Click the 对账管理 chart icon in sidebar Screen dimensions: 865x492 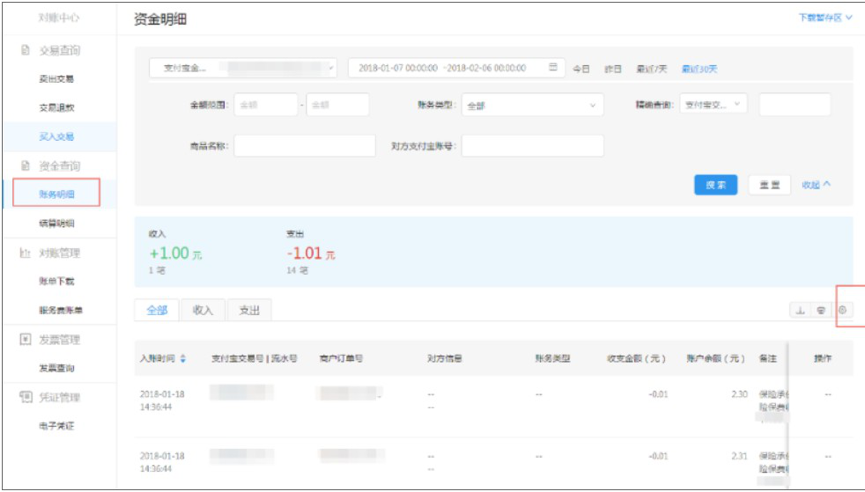(25, 253)
